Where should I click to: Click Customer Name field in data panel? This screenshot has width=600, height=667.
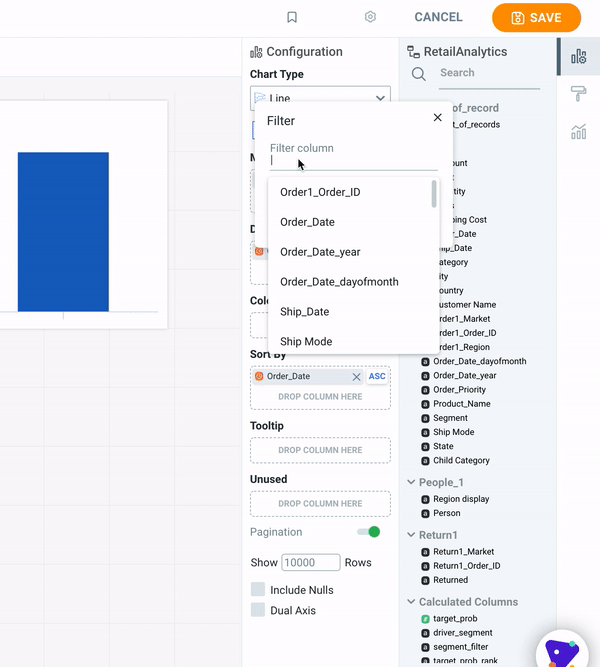467,305
